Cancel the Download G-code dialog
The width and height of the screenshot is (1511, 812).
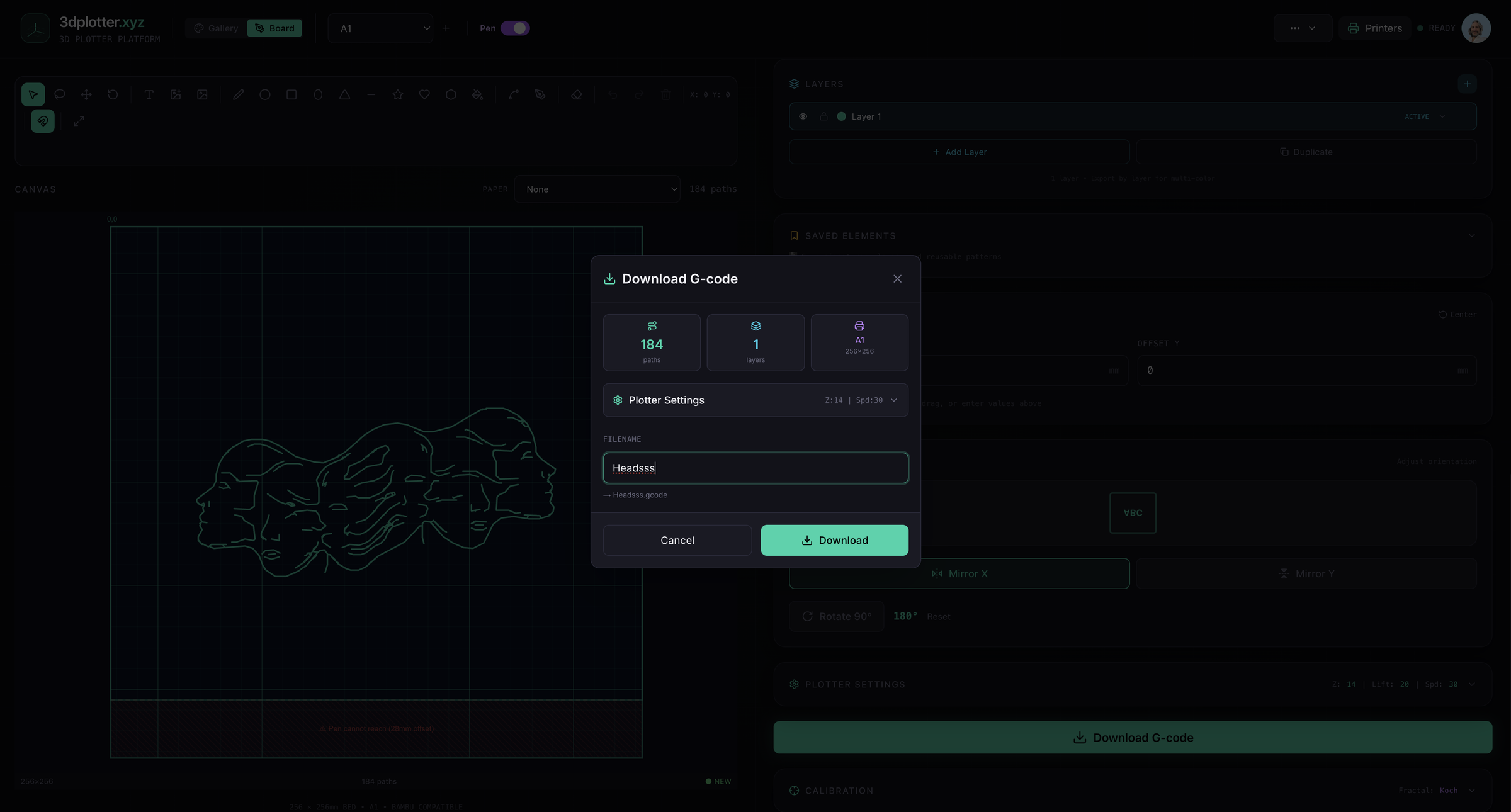677,540
